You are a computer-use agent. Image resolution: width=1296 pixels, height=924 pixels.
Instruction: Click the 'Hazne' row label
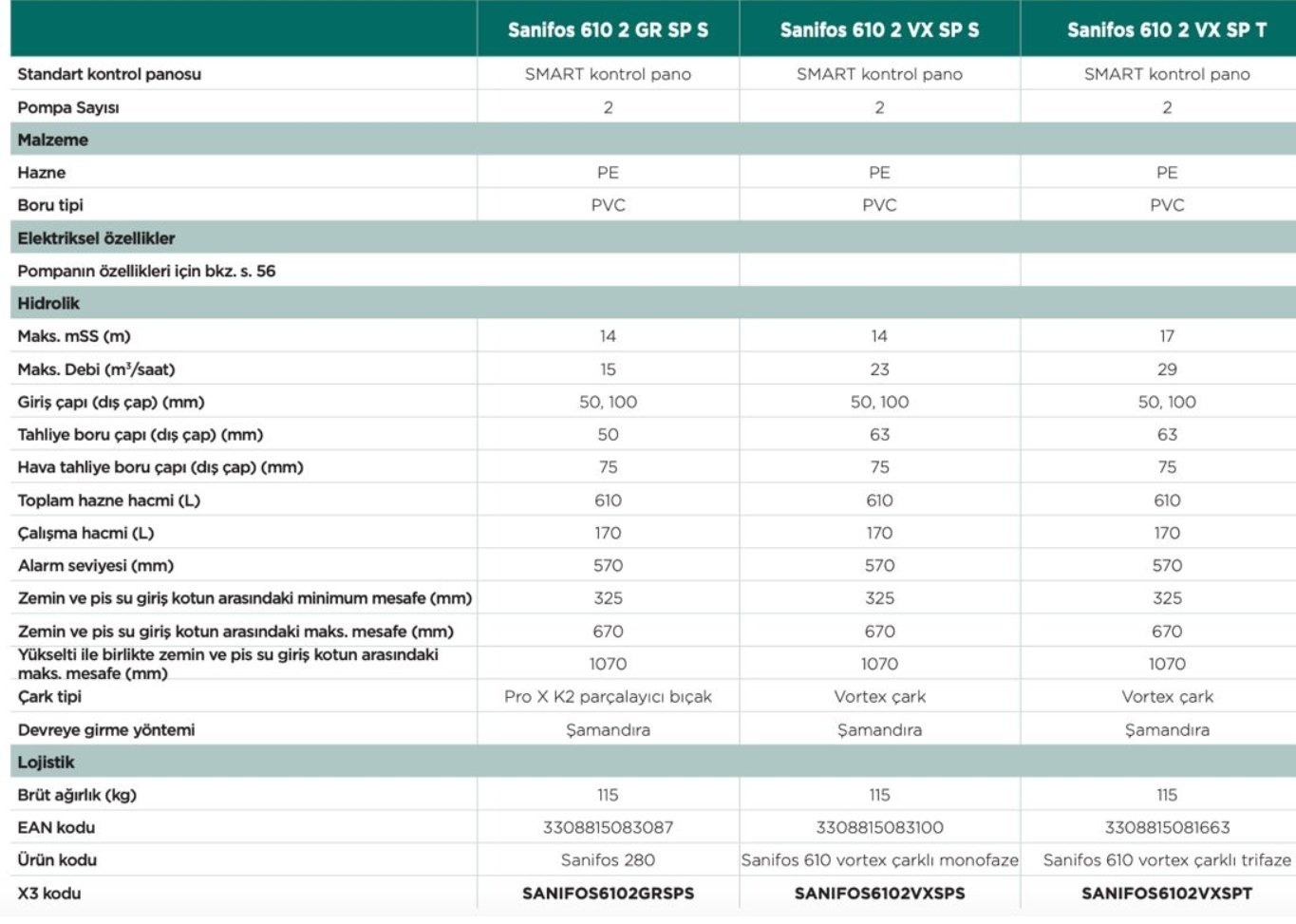point(42,173)
